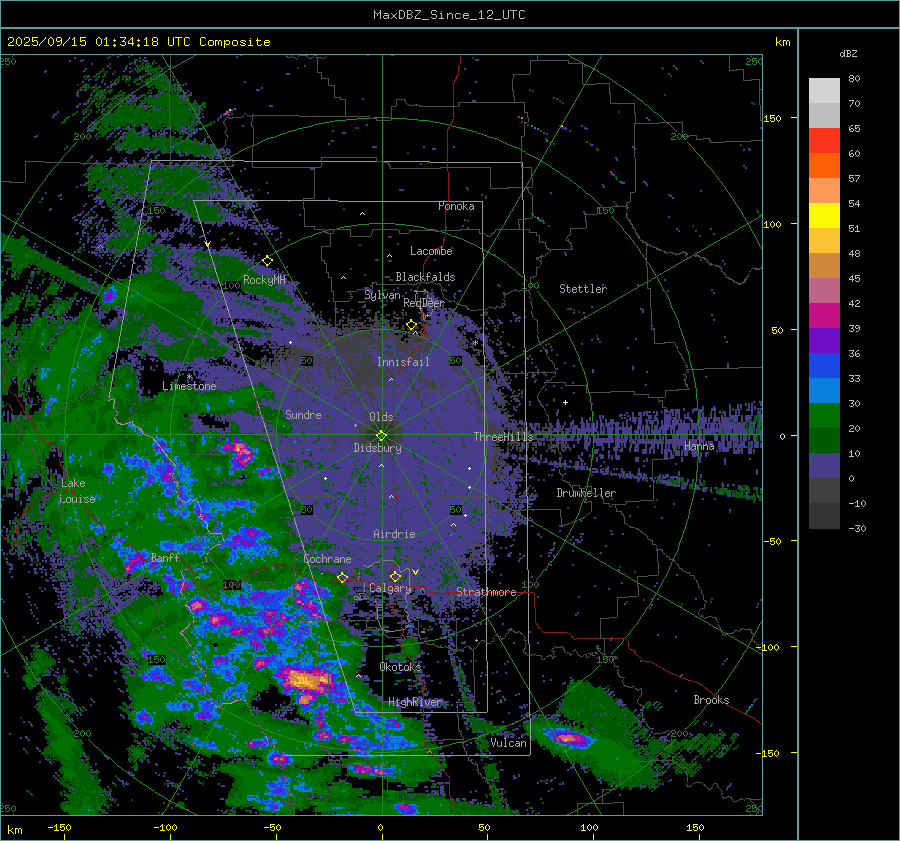Click the MaxDBZ_Since_12_UTC title text

tap(449, 15)
